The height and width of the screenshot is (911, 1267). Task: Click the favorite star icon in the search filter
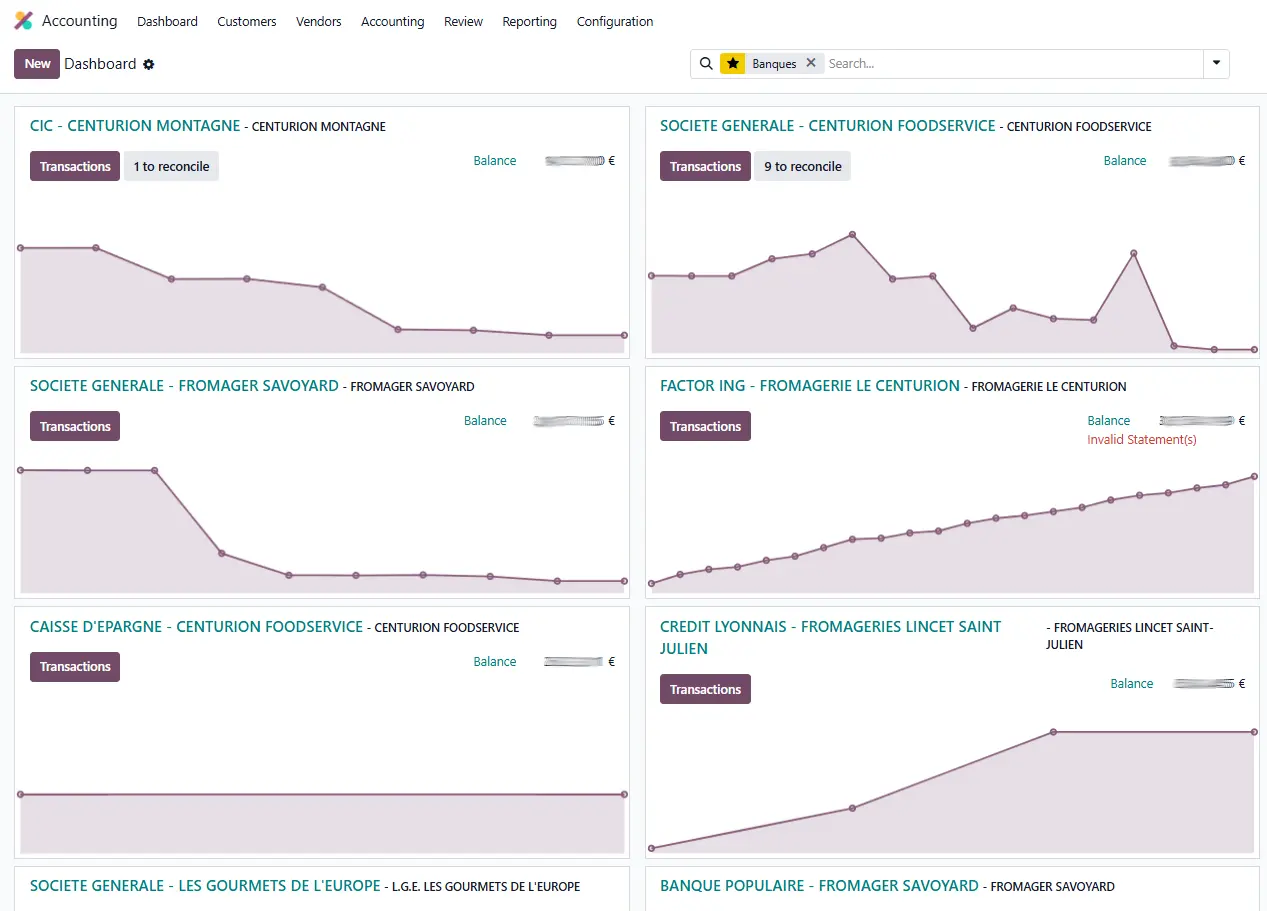(x=733, y=63)
